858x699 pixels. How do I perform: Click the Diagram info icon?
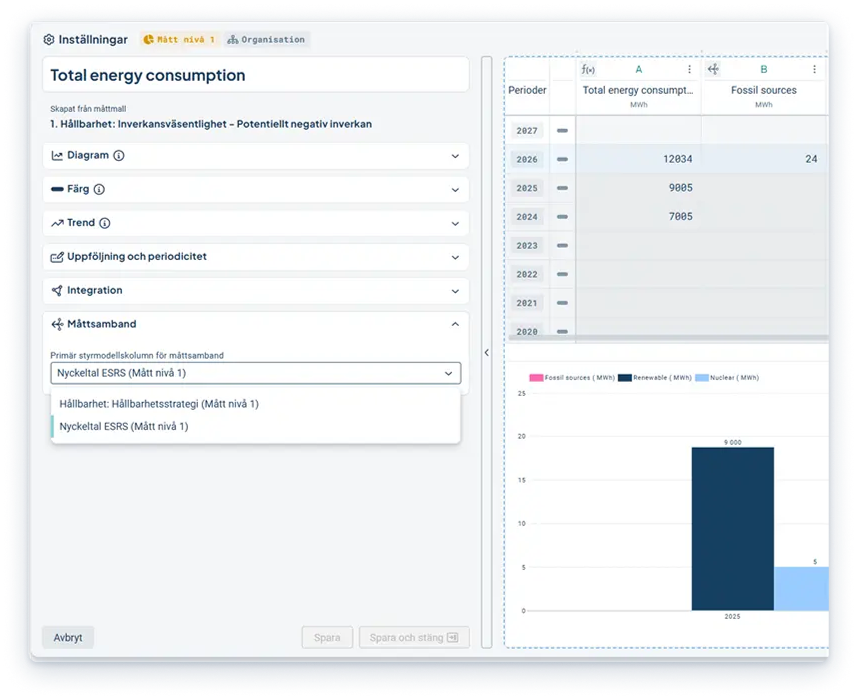pos(119,155)
